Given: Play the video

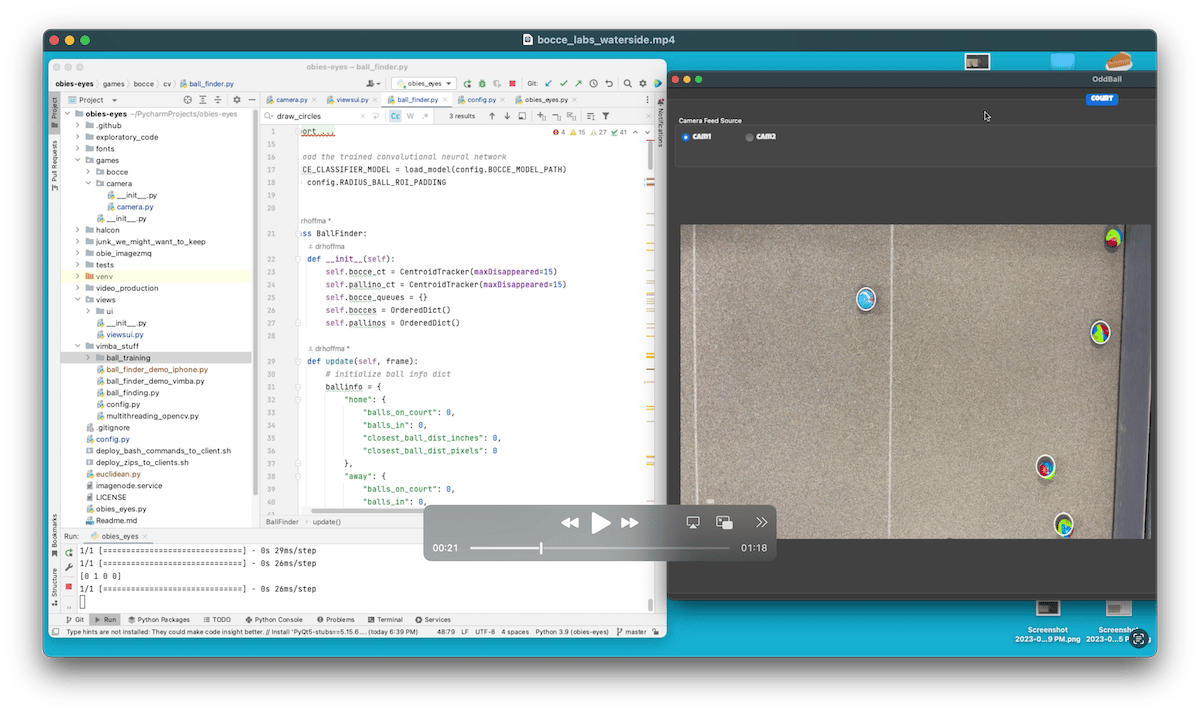Looking at the screenshot, I should pyautogui.click(x=600, y=522).
